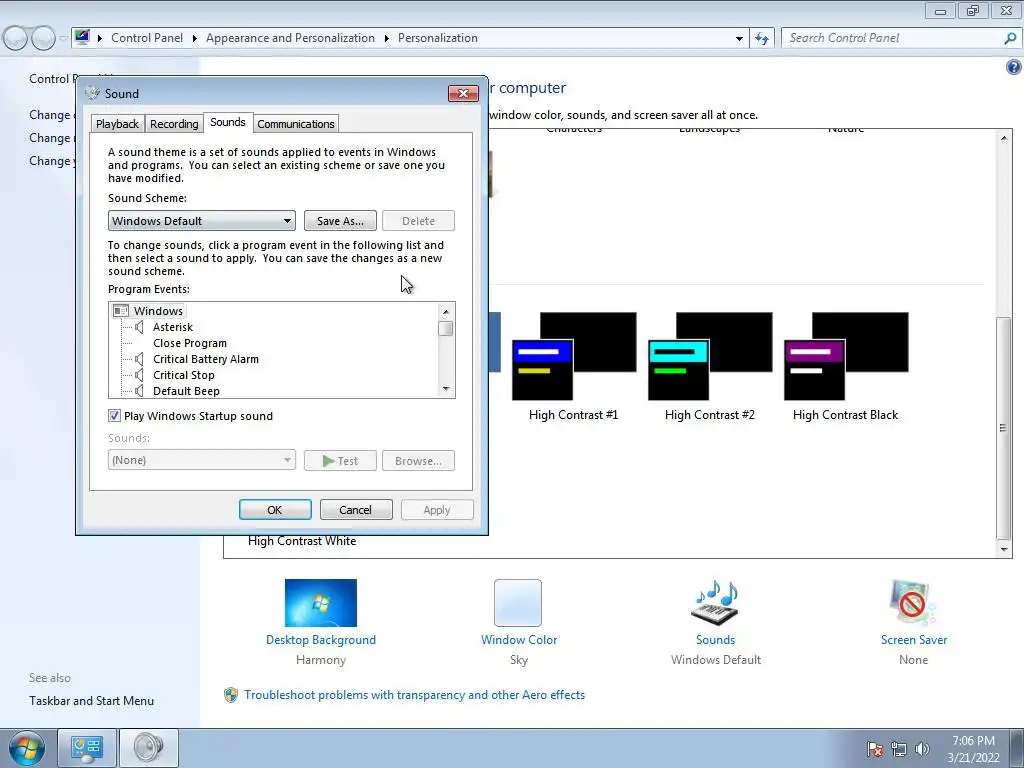Switch to the Playback tab
Image resolution: width=1024 pixels, height=768 pixels.
click(x=118, y=124)
